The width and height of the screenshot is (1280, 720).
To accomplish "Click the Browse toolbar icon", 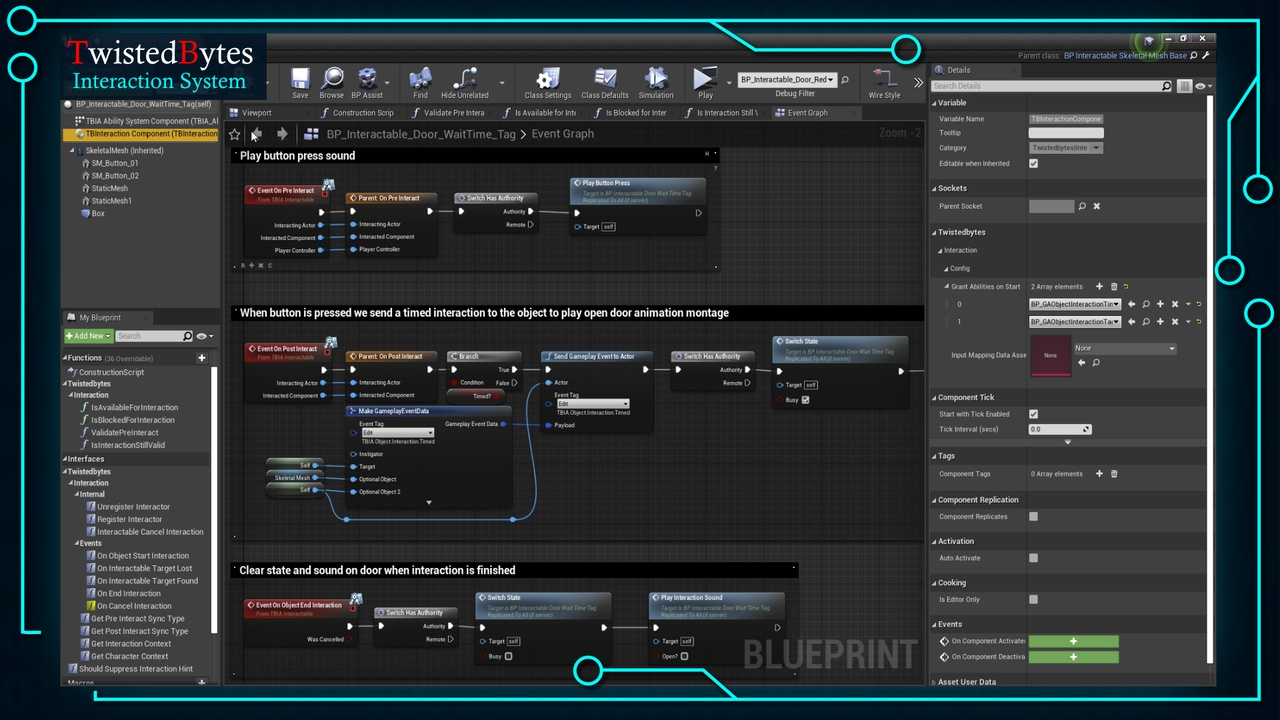I will point(331,82).
